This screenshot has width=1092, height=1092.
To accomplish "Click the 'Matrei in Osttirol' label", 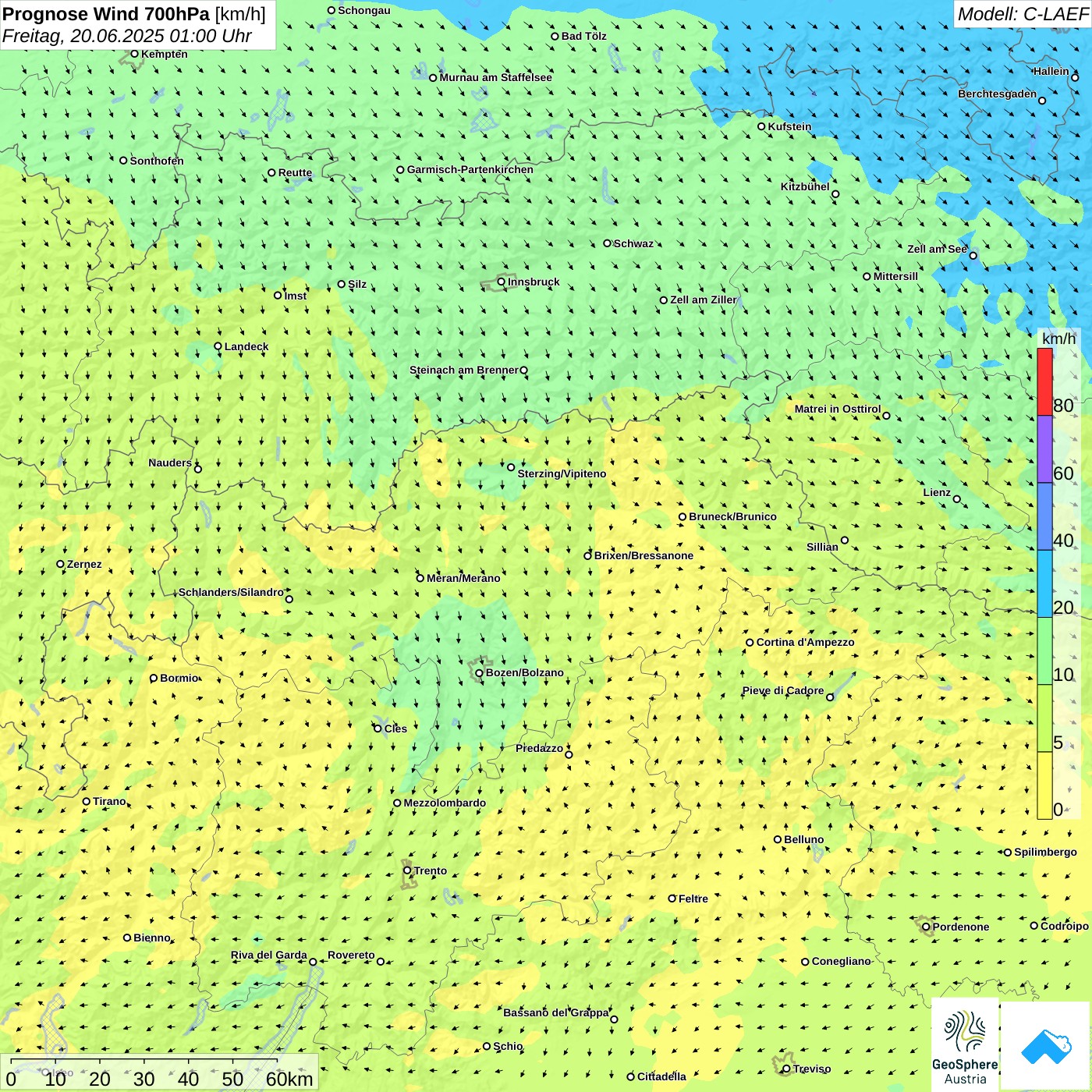I will (x=837, y=409).
